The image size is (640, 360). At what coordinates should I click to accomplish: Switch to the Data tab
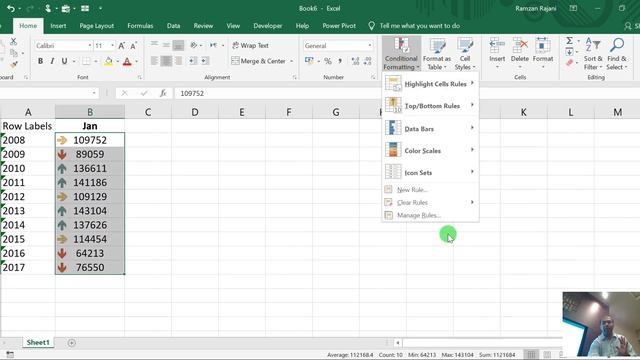173,26
